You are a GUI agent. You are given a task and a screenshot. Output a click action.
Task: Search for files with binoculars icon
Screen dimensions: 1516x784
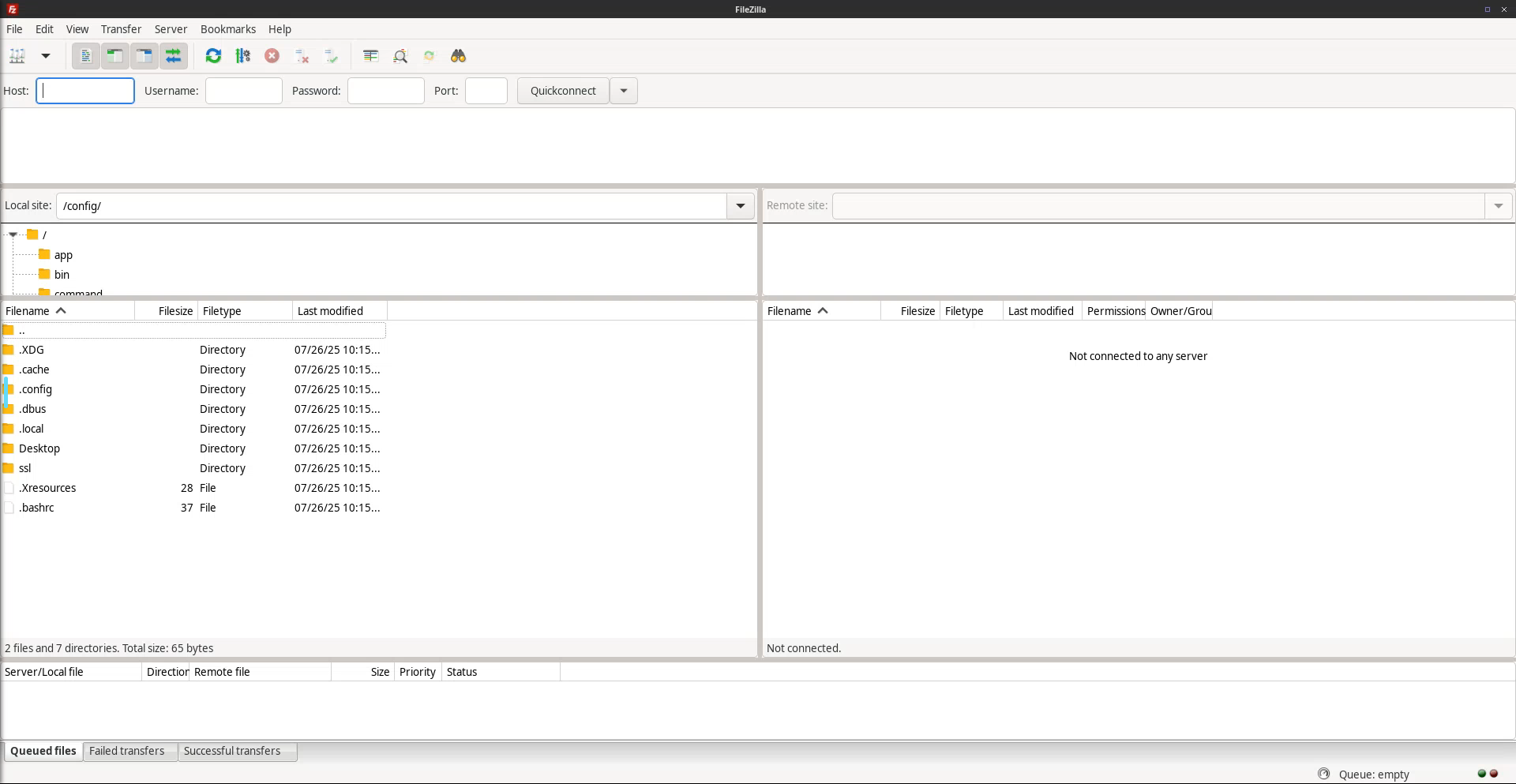[x=459, y=56]
